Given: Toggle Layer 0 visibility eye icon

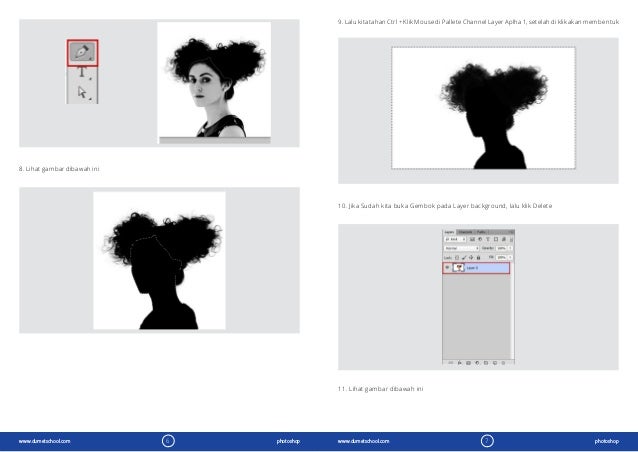Looking at the screenshot, I should click(x=448, y=268).
